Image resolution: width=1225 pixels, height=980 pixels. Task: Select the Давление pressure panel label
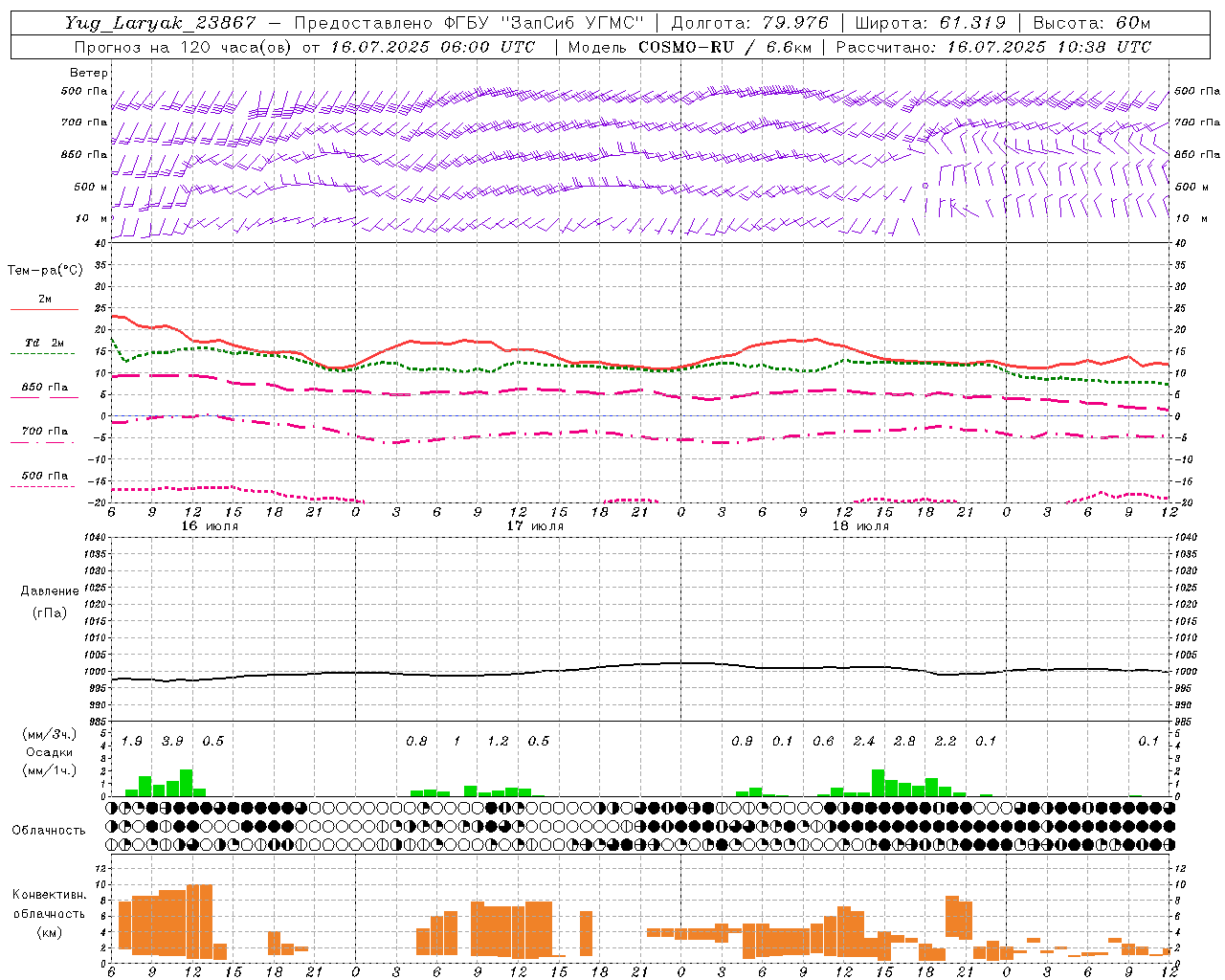pyautogui.click(x=49, y=591)
